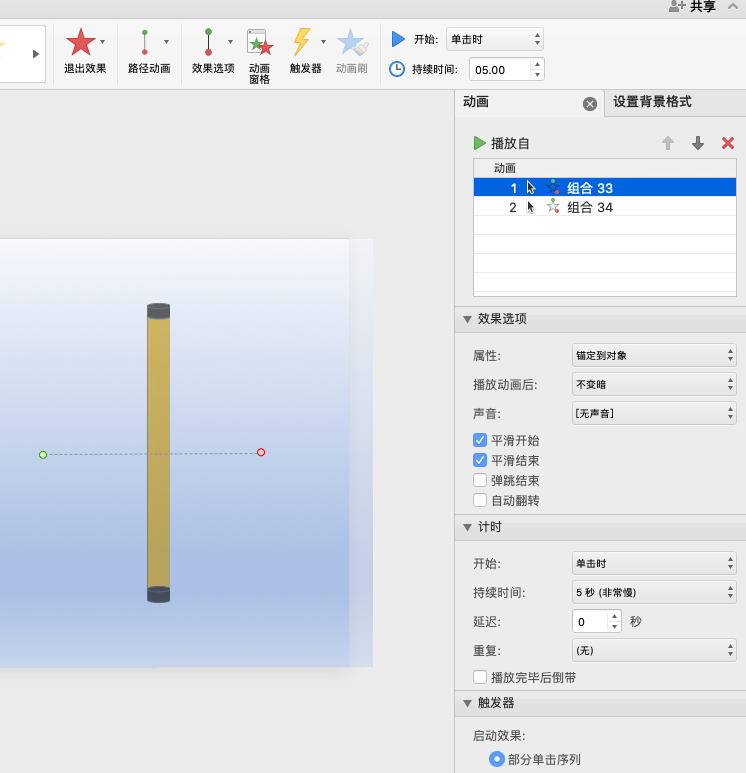
Task: Open the Property (属性) dropdown
Action: click(x=654, y=355)
